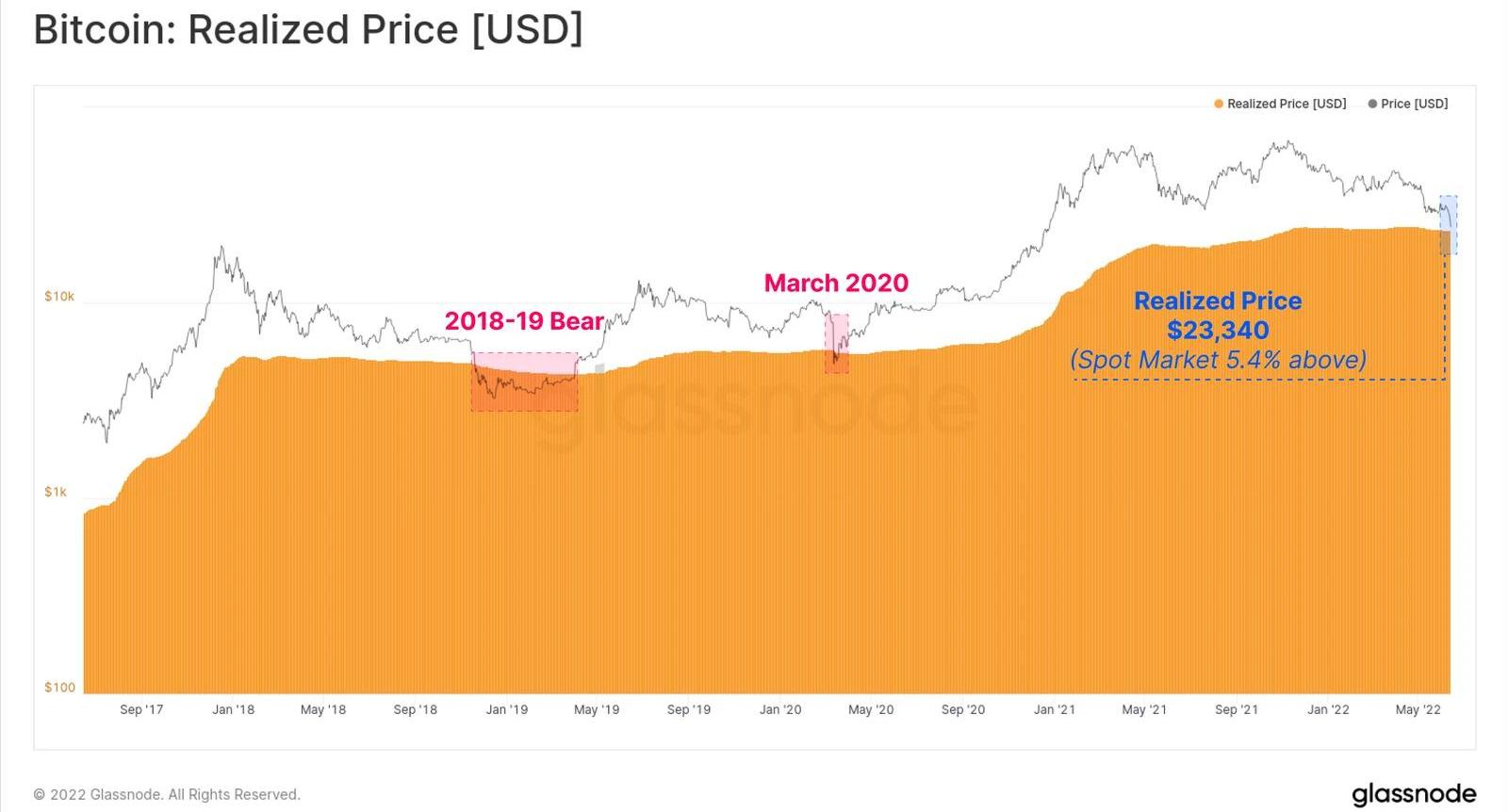The width and height of the screenshot is (1508, 812).
Task: Click the blue highlight box at chart's right edge
Action: tap(1449, 225)
